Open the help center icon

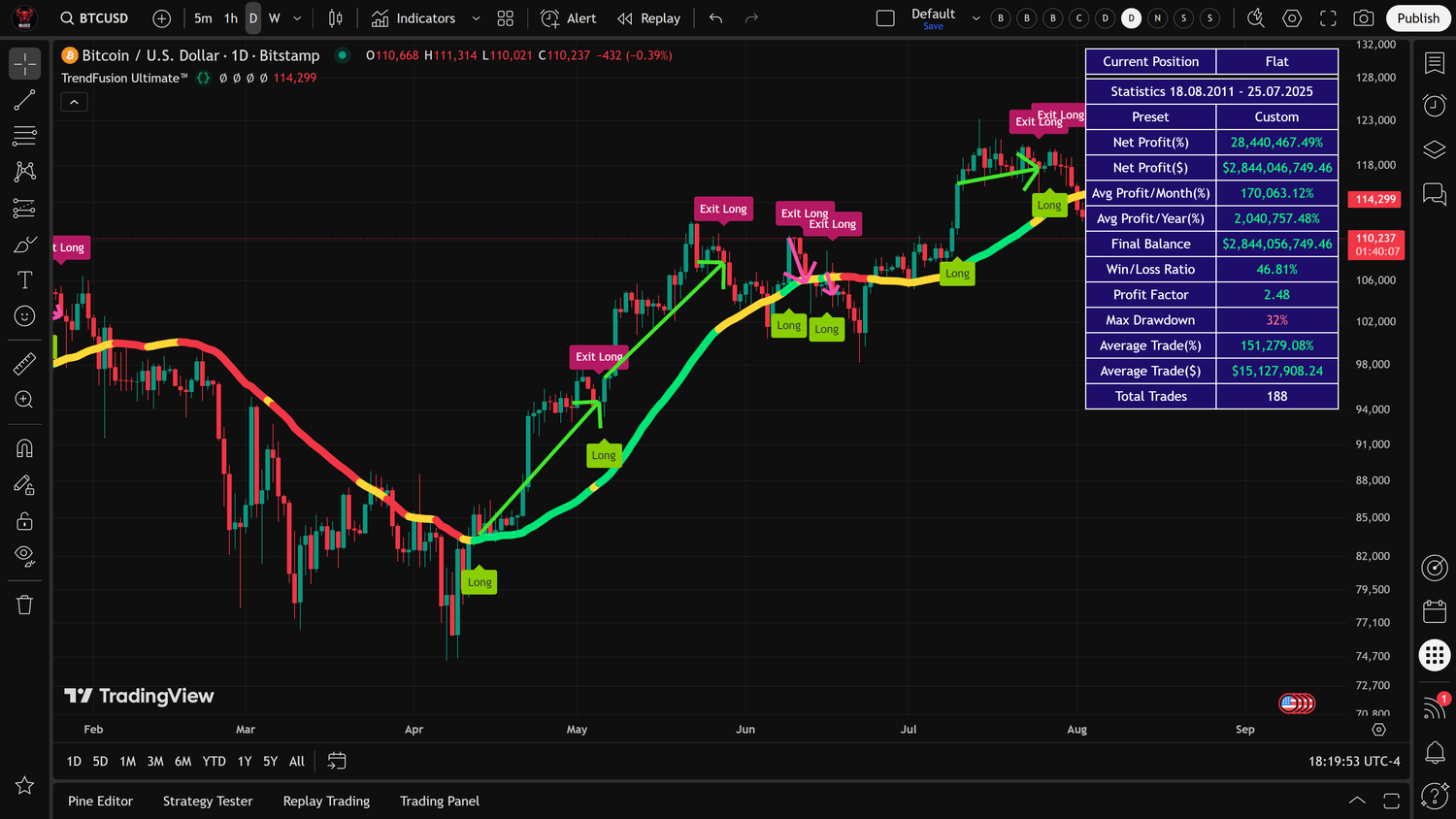click(x=1435, y=796)
